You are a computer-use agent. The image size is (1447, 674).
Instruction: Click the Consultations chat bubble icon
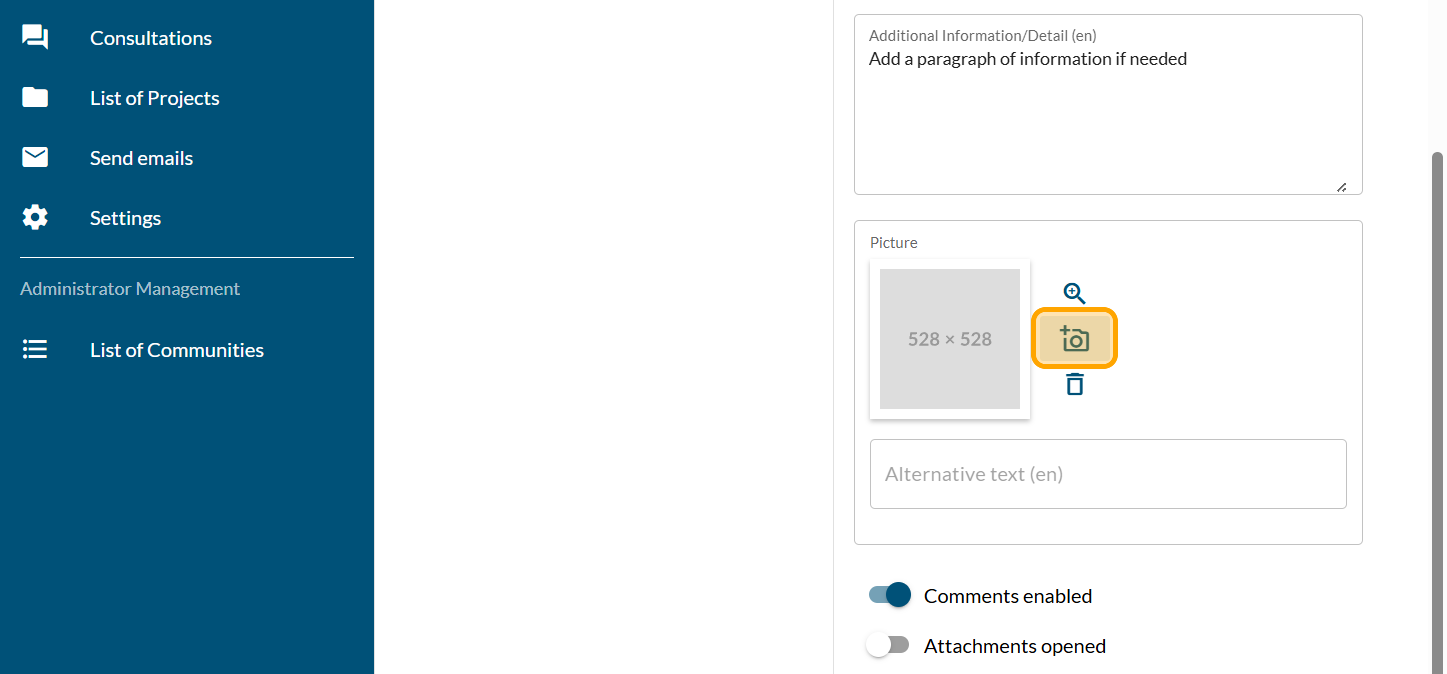(35, 38)
